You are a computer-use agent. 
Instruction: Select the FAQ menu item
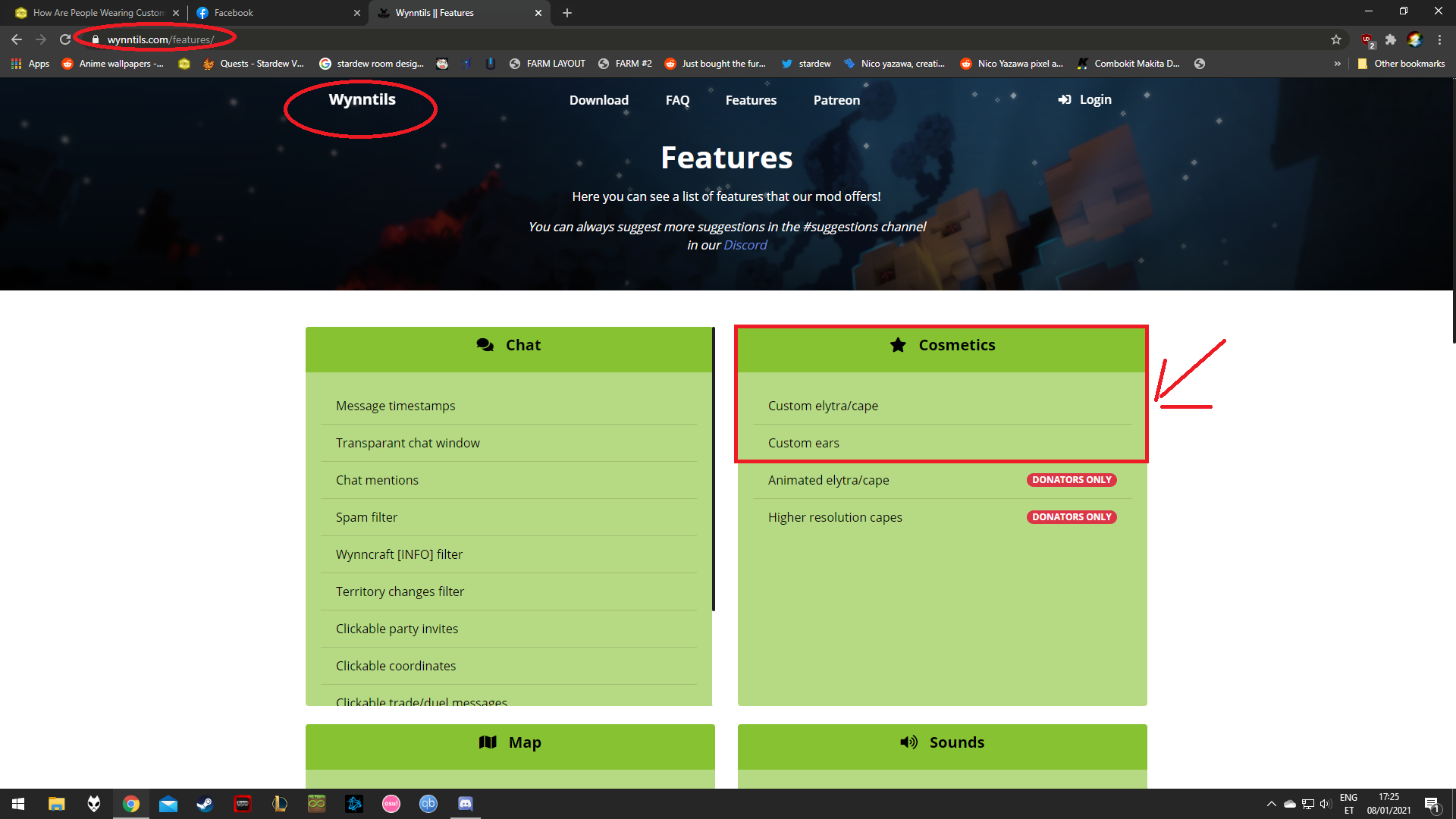click(x=677, y=99)
